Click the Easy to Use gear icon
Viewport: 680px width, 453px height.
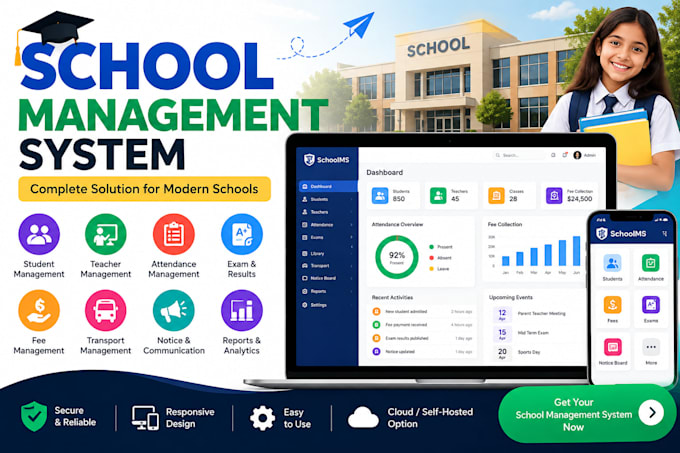tap(262, 418)
